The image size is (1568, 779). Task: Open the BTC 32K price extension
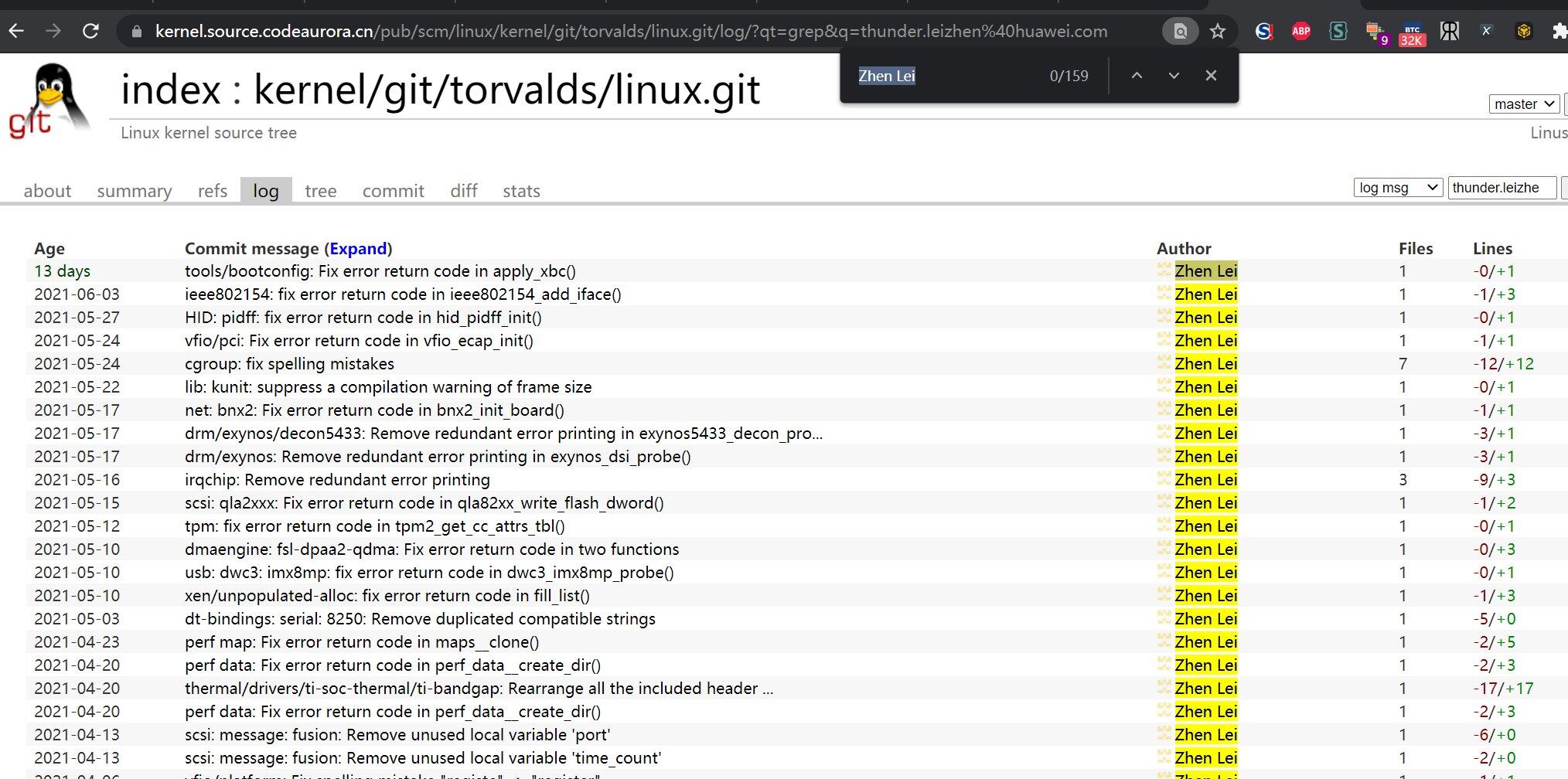1412,33
